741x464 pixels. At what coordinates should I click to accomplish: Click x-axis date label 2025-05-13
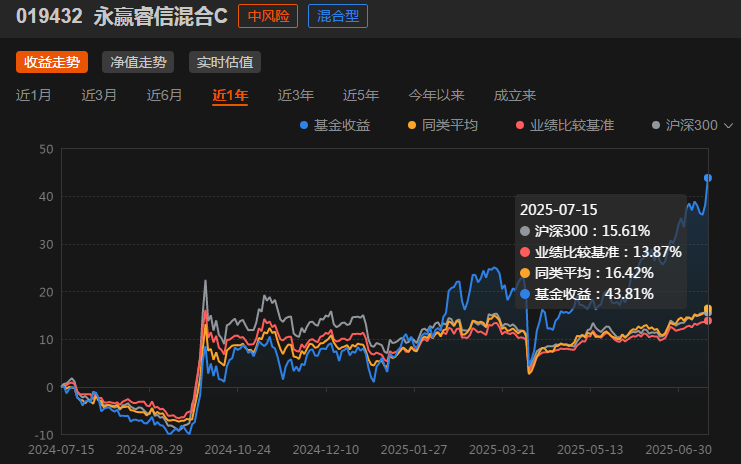tap(590, 449)
